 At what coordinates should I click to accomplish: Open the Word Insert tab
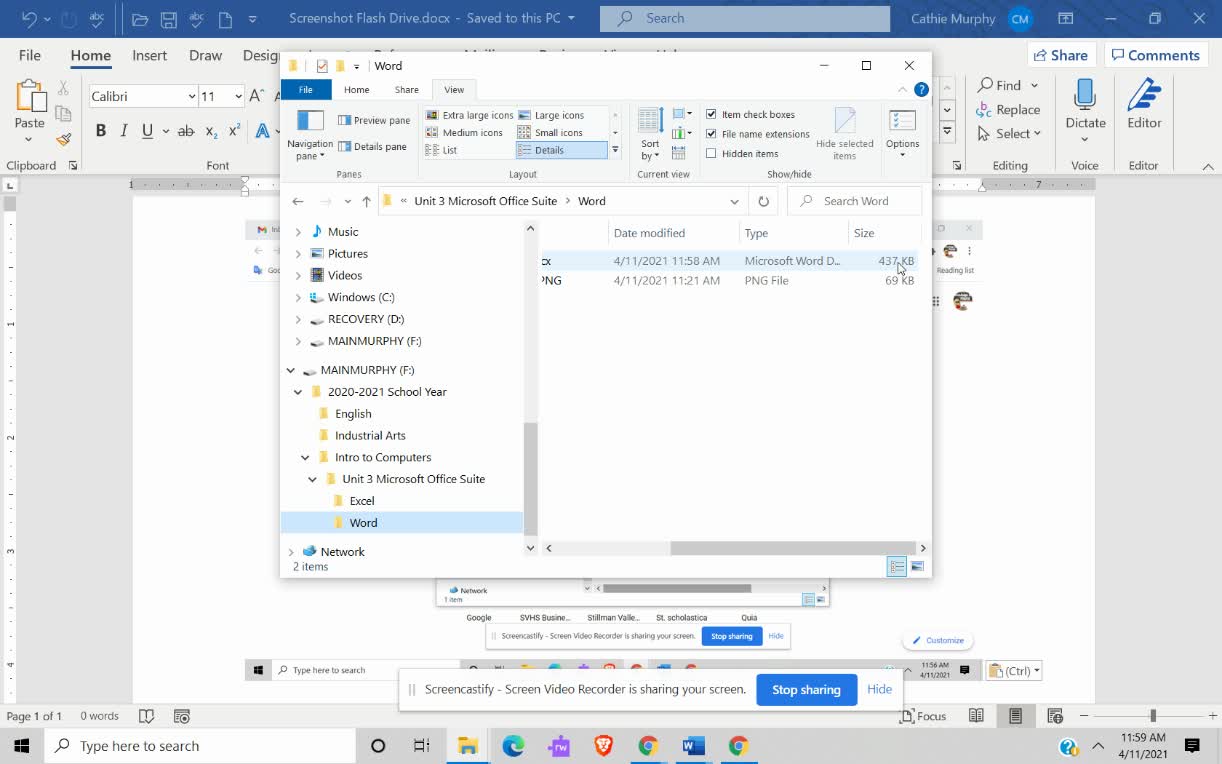[x=150, y=56]
